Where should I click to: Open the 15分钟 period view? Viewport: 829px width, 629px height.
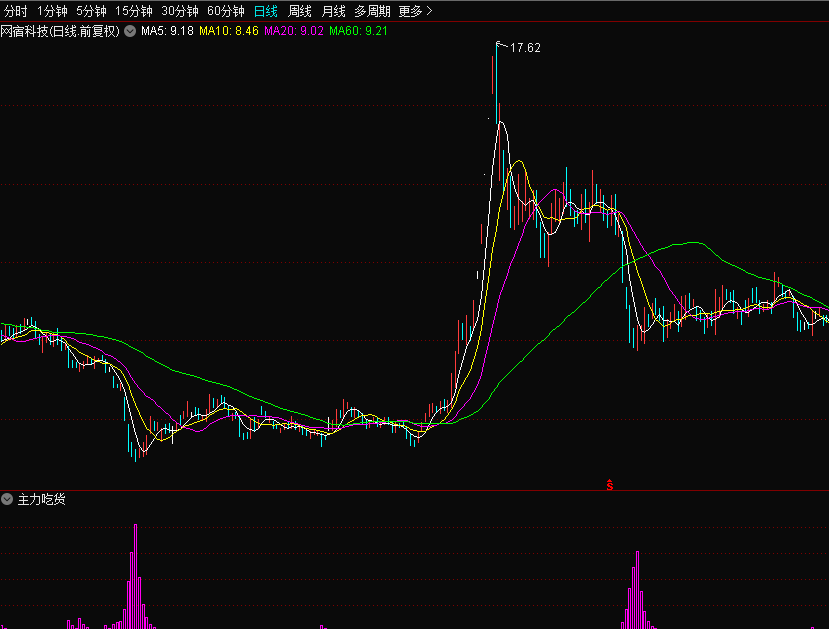point(133,11)
